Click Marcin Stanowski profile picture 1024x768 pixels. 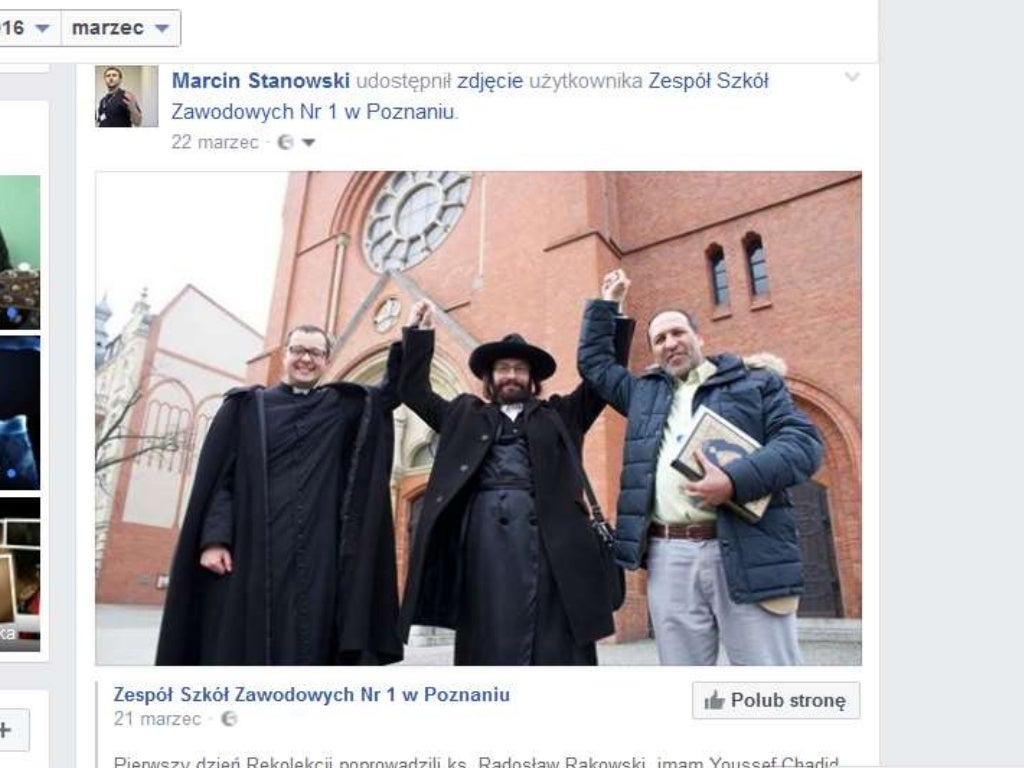tap(127, 96)
